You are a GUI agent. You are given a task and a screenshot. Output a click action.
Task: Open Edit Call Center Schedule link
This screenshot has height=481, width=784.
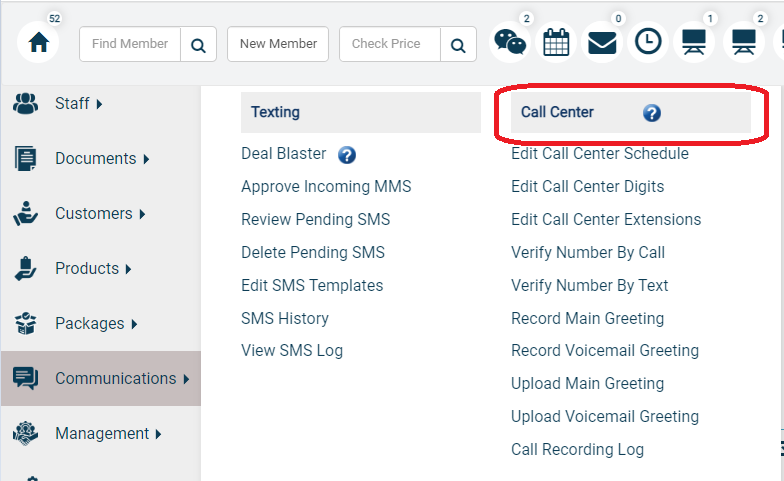pos(600,154)
